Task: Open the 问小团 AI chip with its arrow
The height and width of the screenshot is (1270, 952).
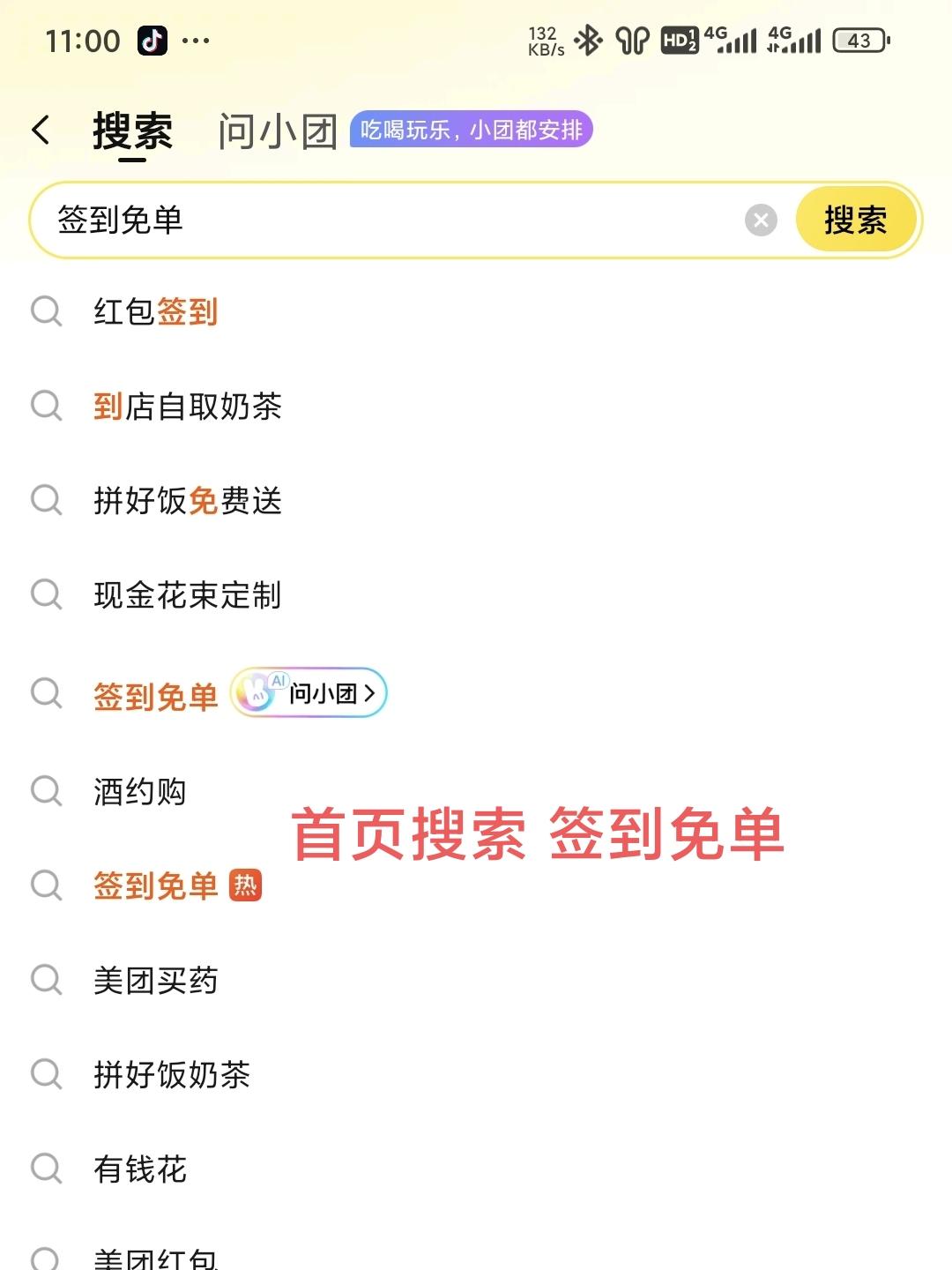Action: (x=309, y=692)
